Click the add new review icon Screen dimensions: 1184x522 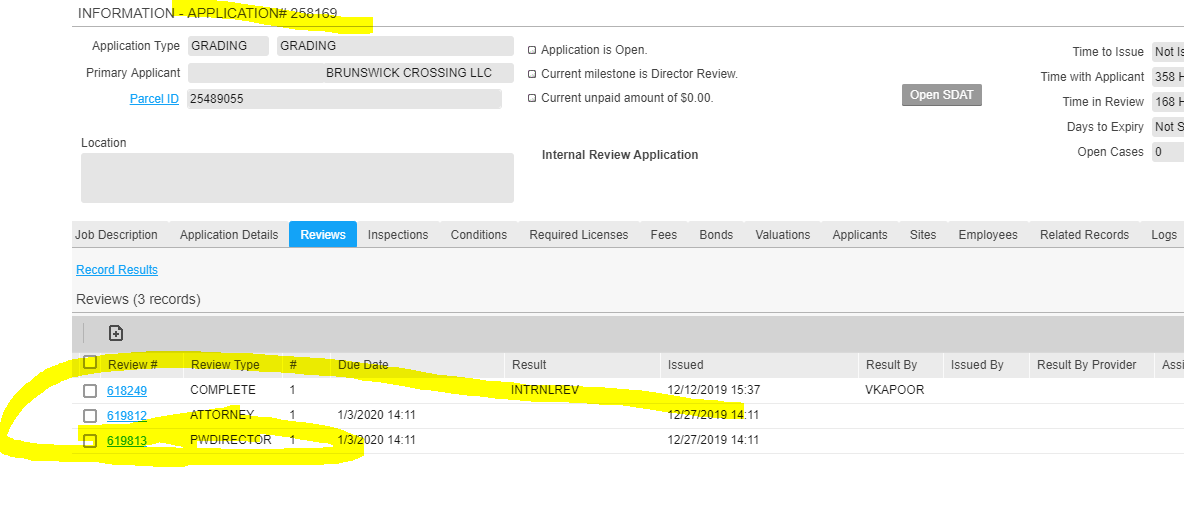click(x=116, y=333)
